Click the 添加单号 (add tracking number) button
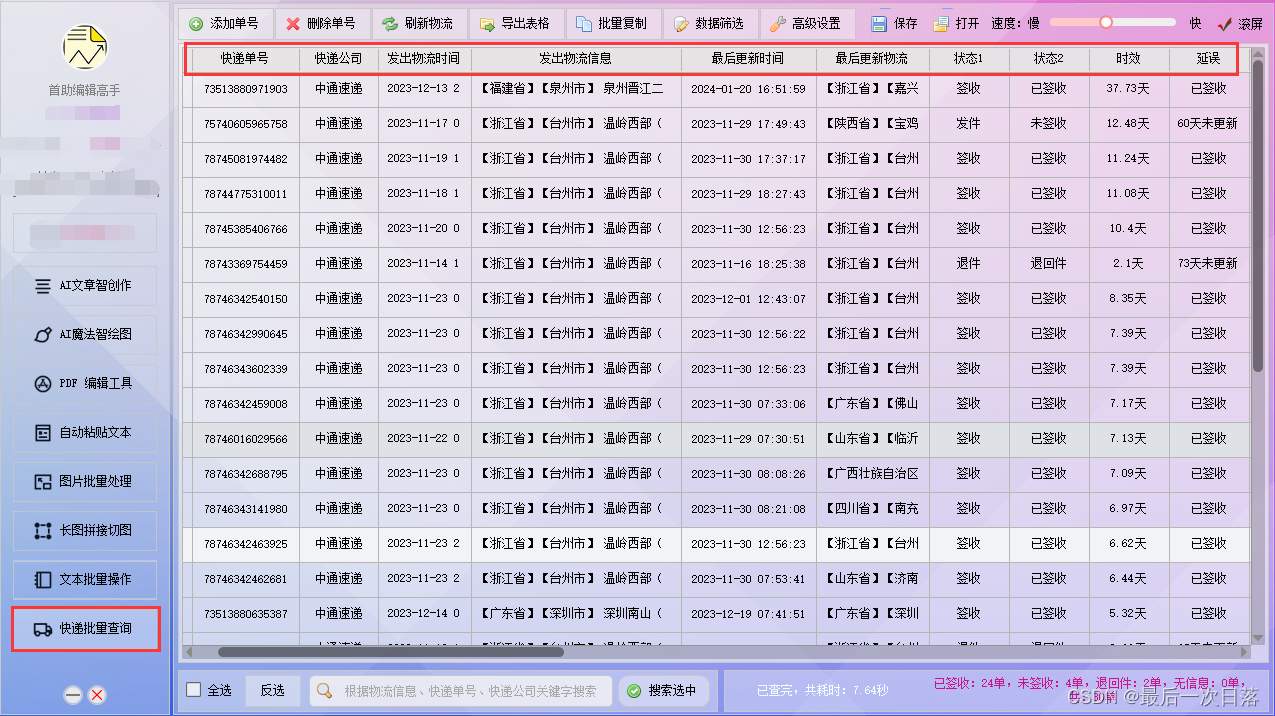 [x=224, y=23]
